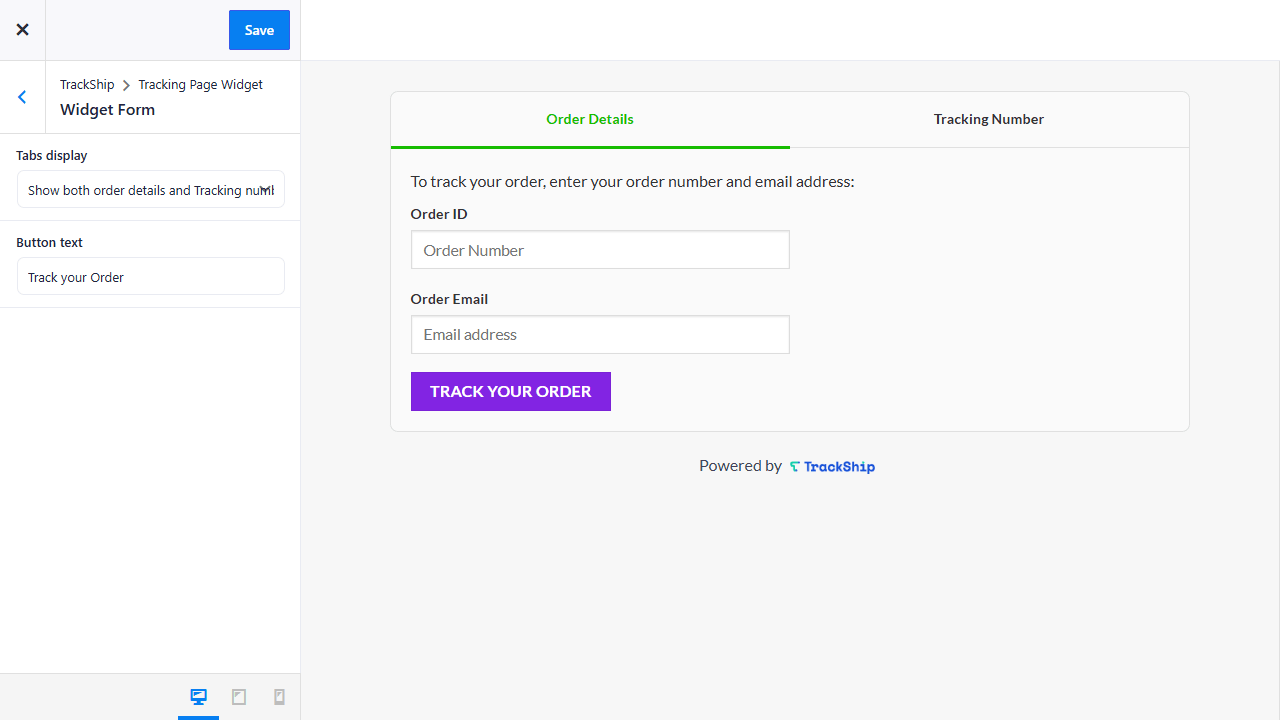Click the 'To track your order' instruction text
Viewport: 1280px width, 720px height.
coord(632,182)
